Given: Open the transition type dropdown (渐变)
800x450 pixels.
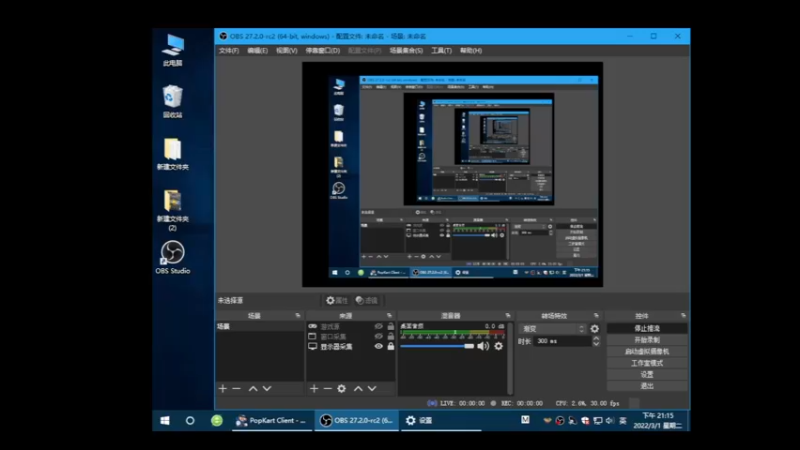Looking at the screenshot, I should point(553,329).
